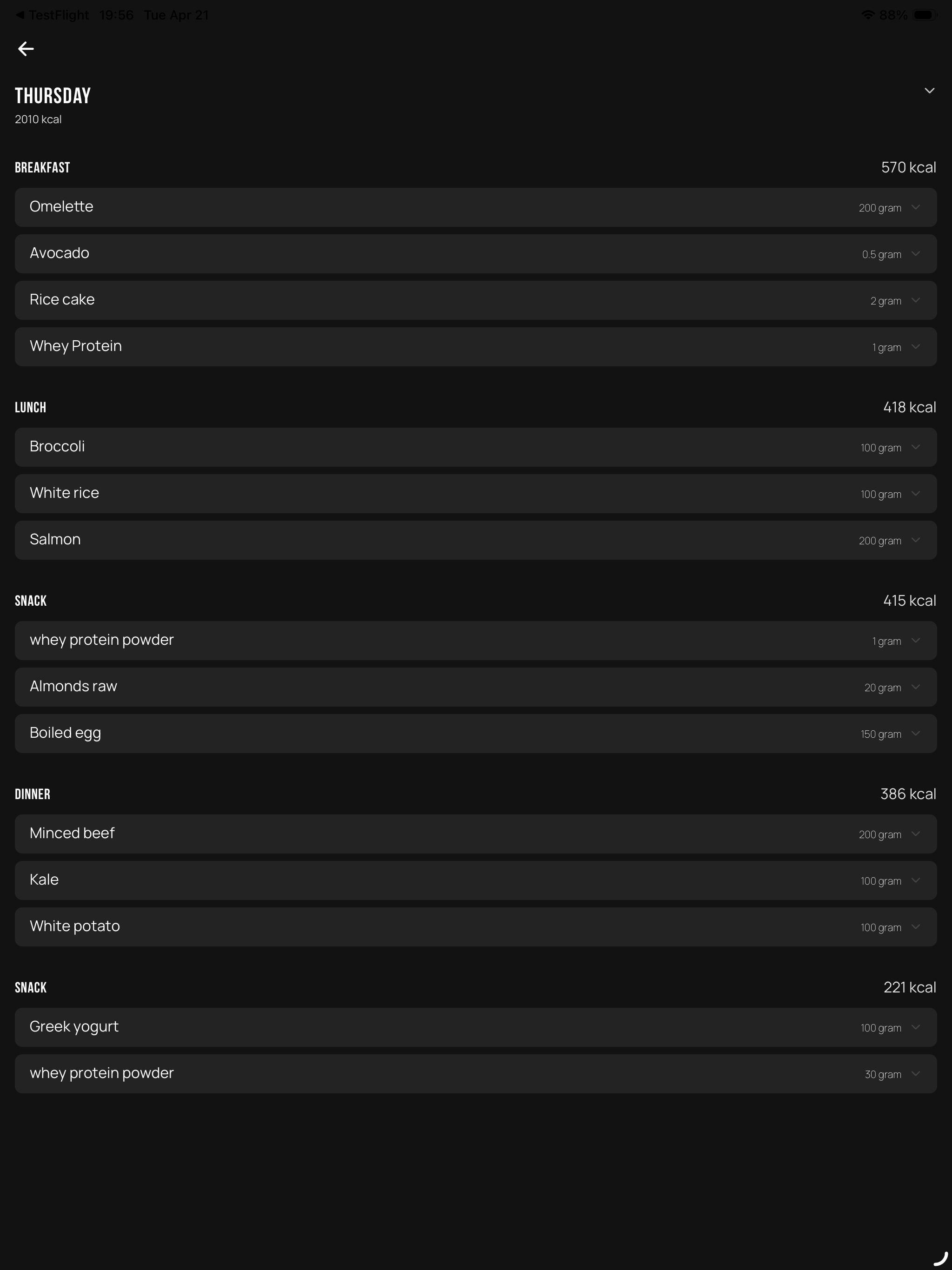
Task: Select the Thursday heading
Action: pyautogui.click(x=53, y=96)
